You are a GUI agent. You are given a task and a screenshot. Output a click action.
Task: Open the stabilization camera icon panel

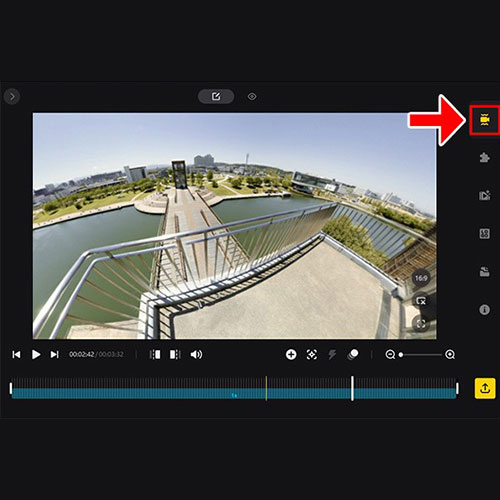click(x=484, y=120)
